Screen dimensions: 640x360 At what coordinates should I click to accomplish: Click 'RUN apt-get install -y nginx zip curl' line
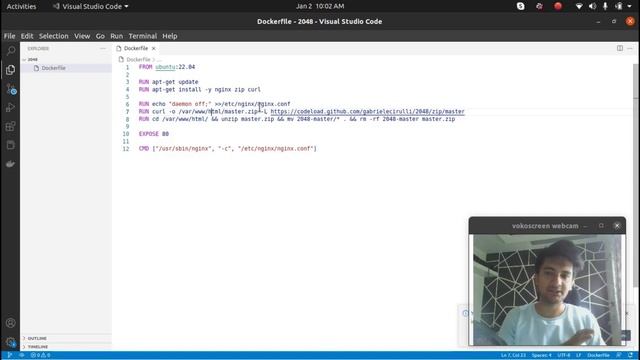pos(199,89)
